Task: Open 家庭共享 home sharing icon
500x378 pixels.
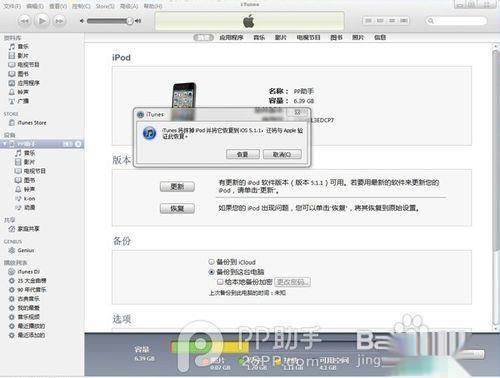Action: click(24, 229)
